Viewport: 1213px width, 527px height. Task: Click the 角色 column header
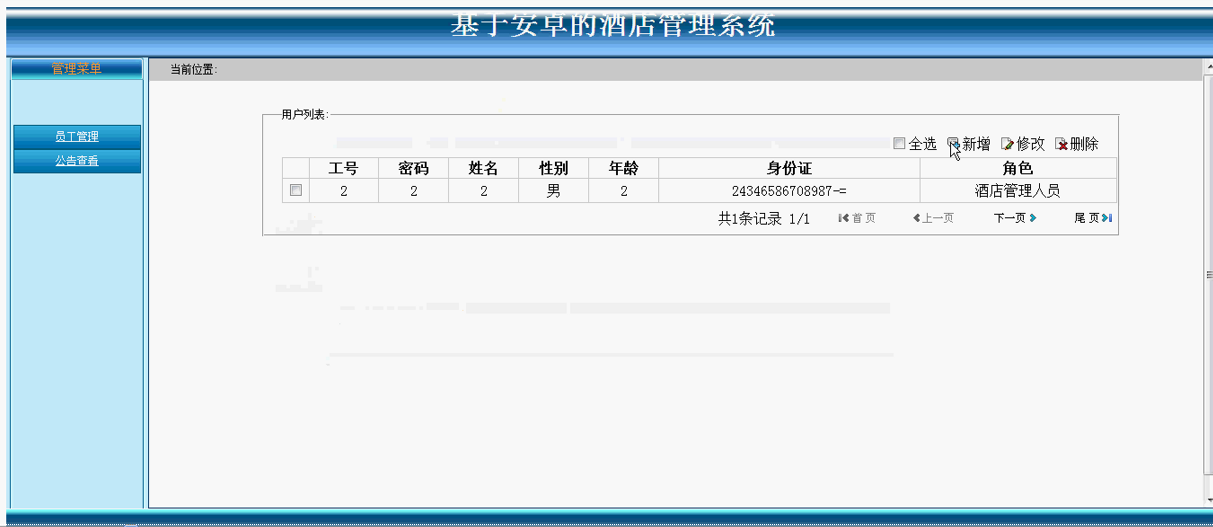point(1017,168)
